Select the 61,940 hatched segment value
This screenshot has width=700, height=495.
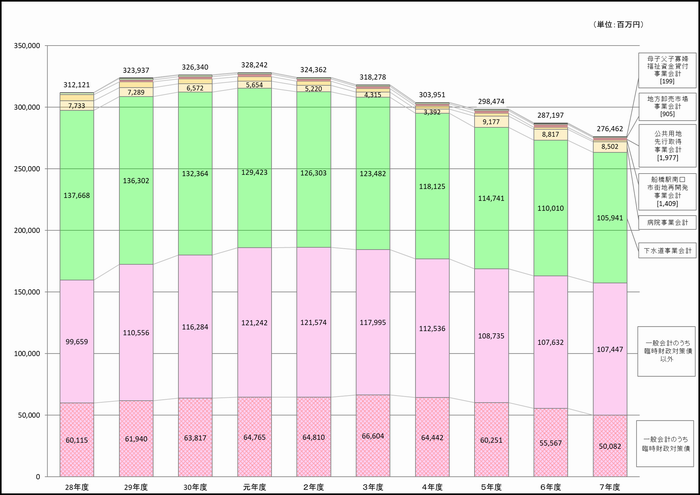[x=136, y=439]
